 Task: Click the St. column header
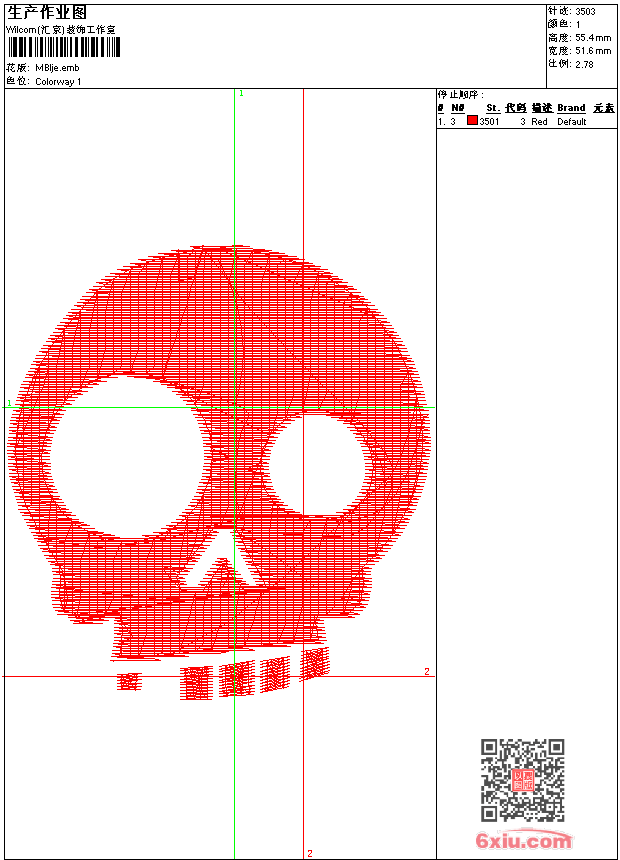pyautogui.click(x=492, y=108)
